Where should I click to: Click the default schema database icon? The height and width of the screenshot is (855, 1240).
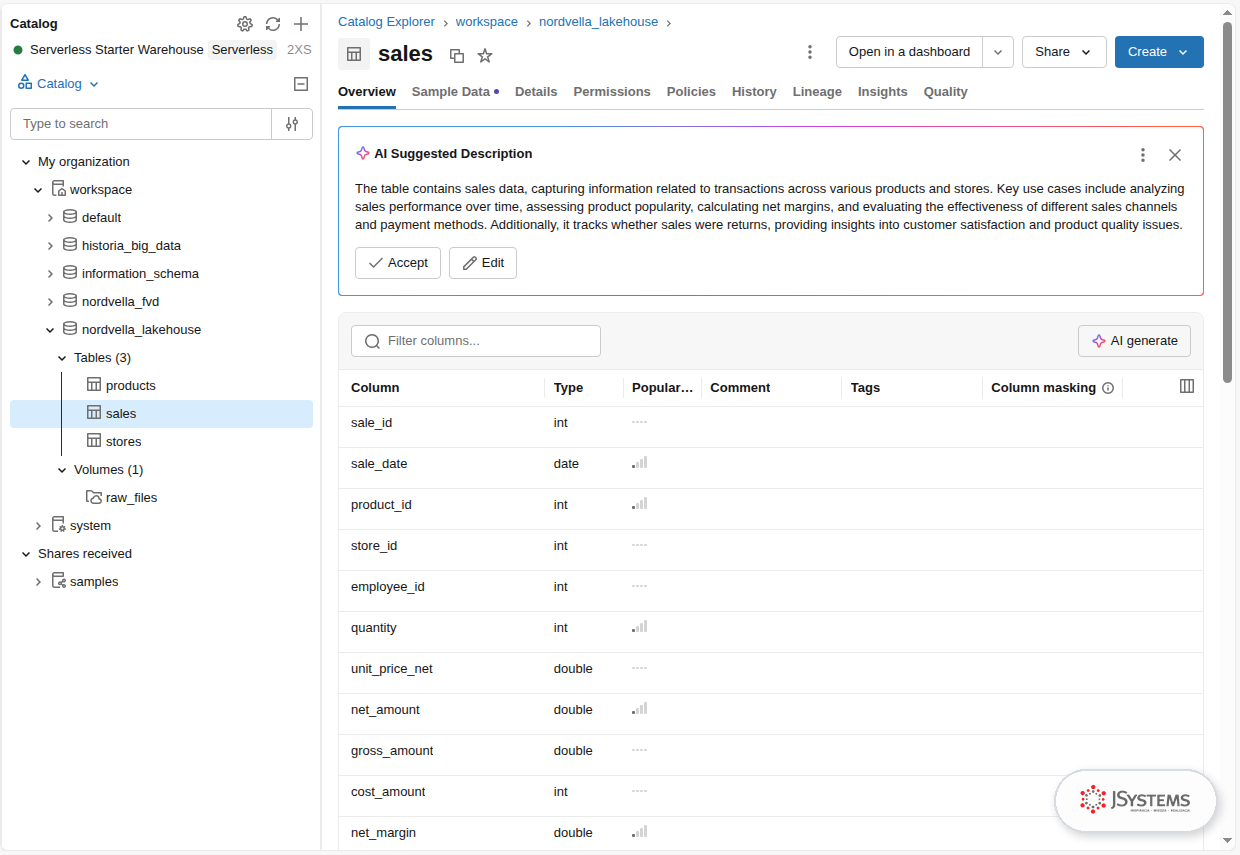70,217
